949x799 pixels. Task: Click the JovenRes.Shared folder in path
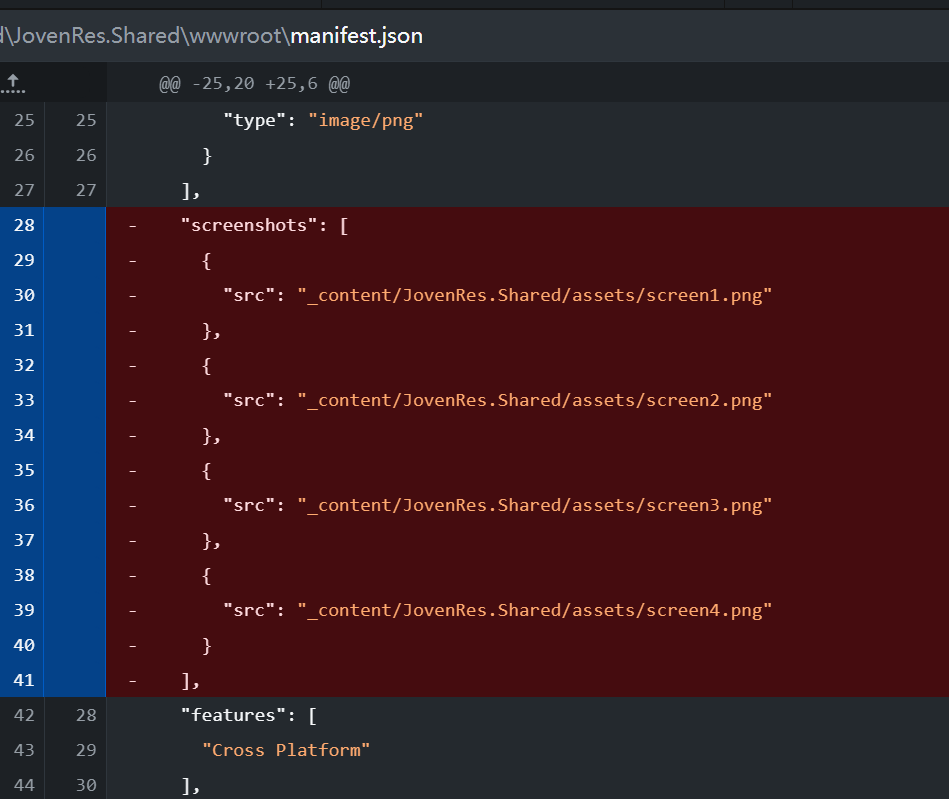pyautogui.click(x=96, y=36)
